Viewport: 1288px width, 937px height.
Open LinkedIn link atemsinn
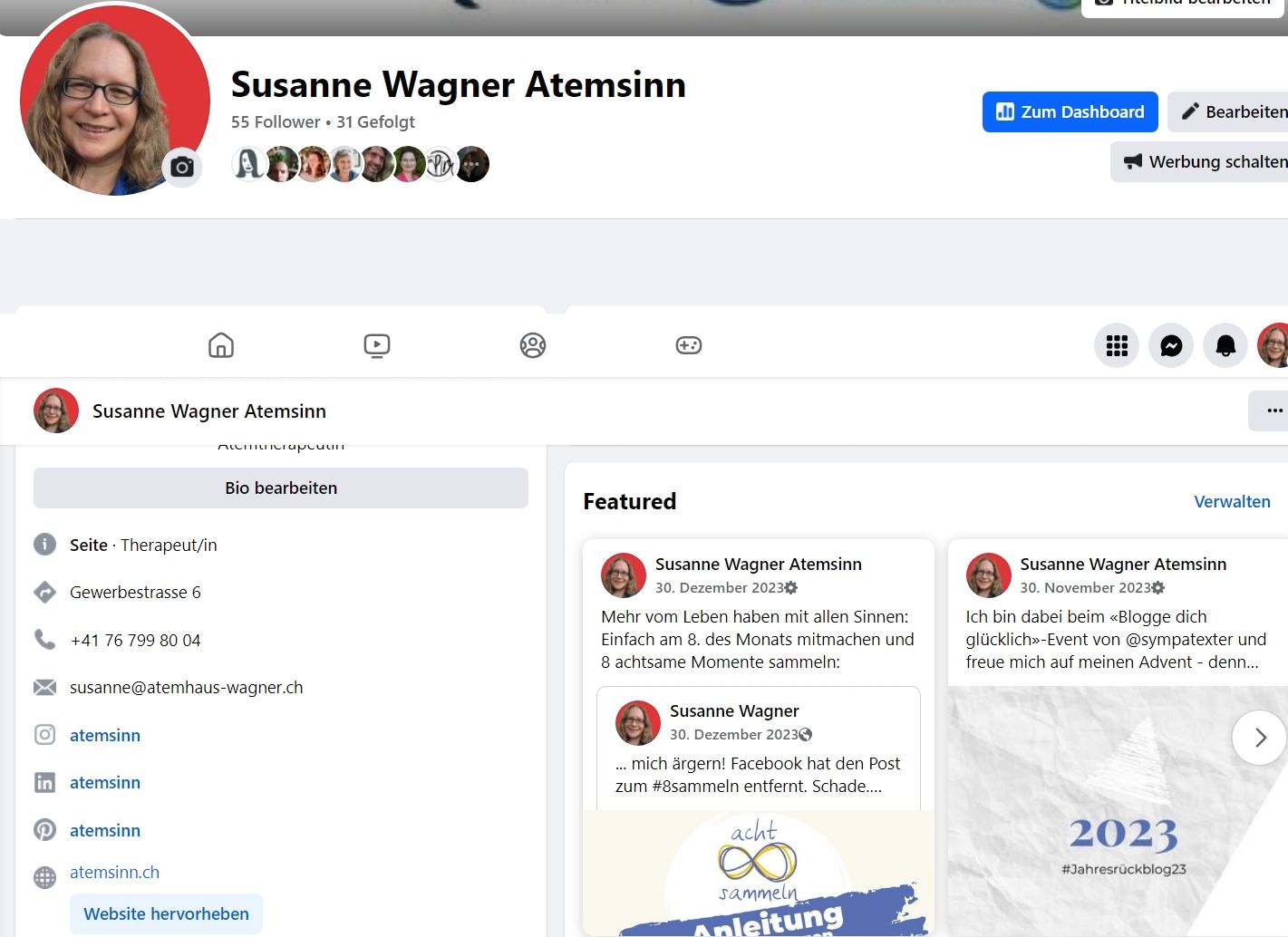click(105, 782)
